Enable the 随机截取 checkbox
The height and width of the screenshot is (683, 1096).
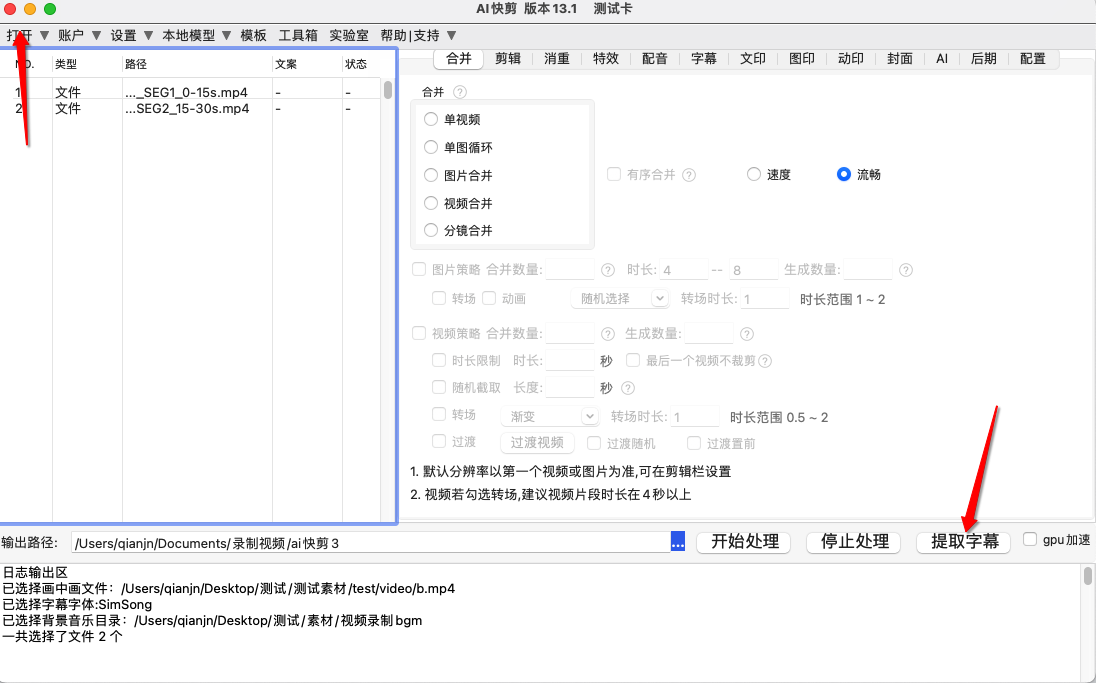(439, 387)
